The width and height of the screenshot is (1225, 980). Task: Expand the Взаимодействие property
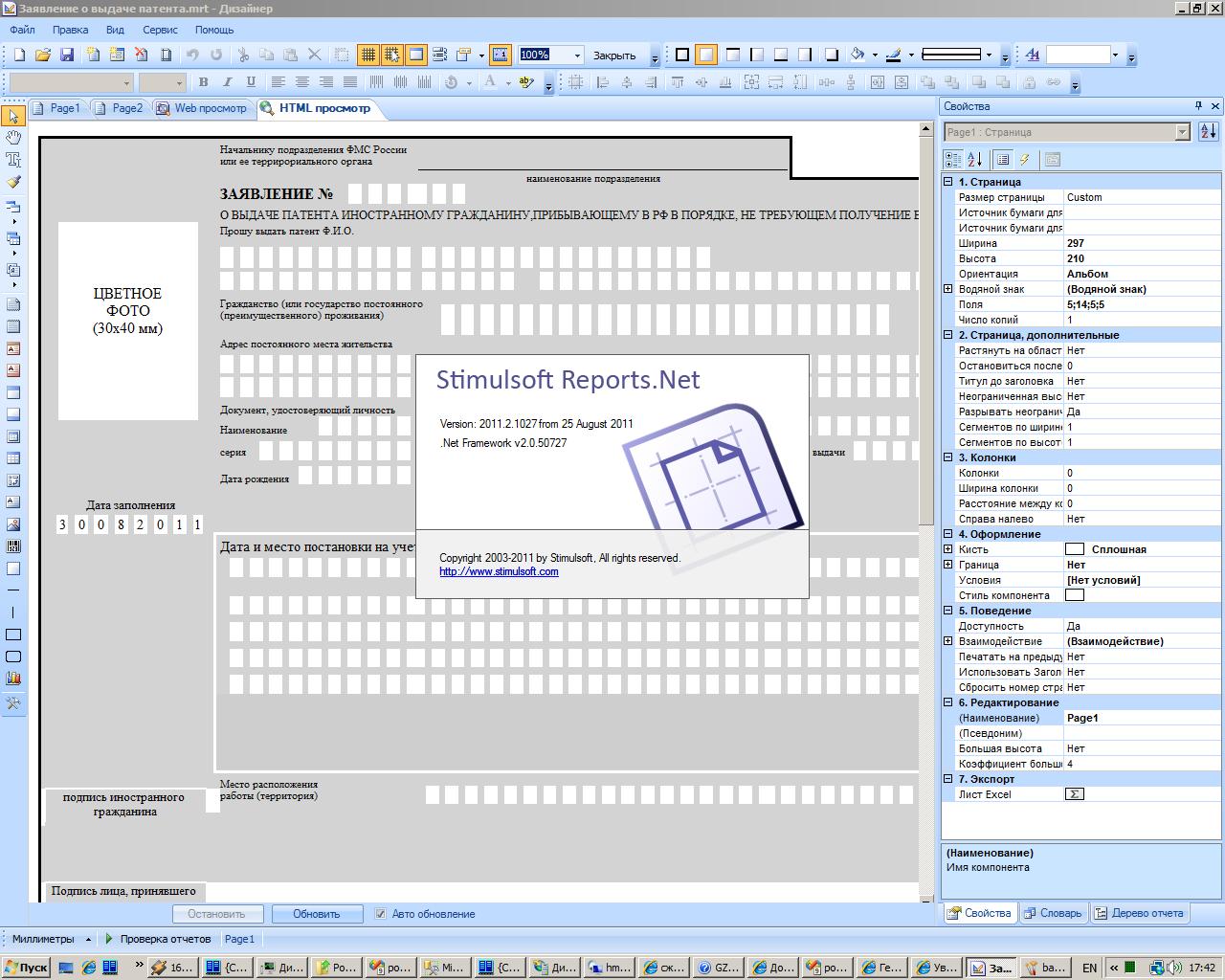pyautogui.click(x=948, y=641)
